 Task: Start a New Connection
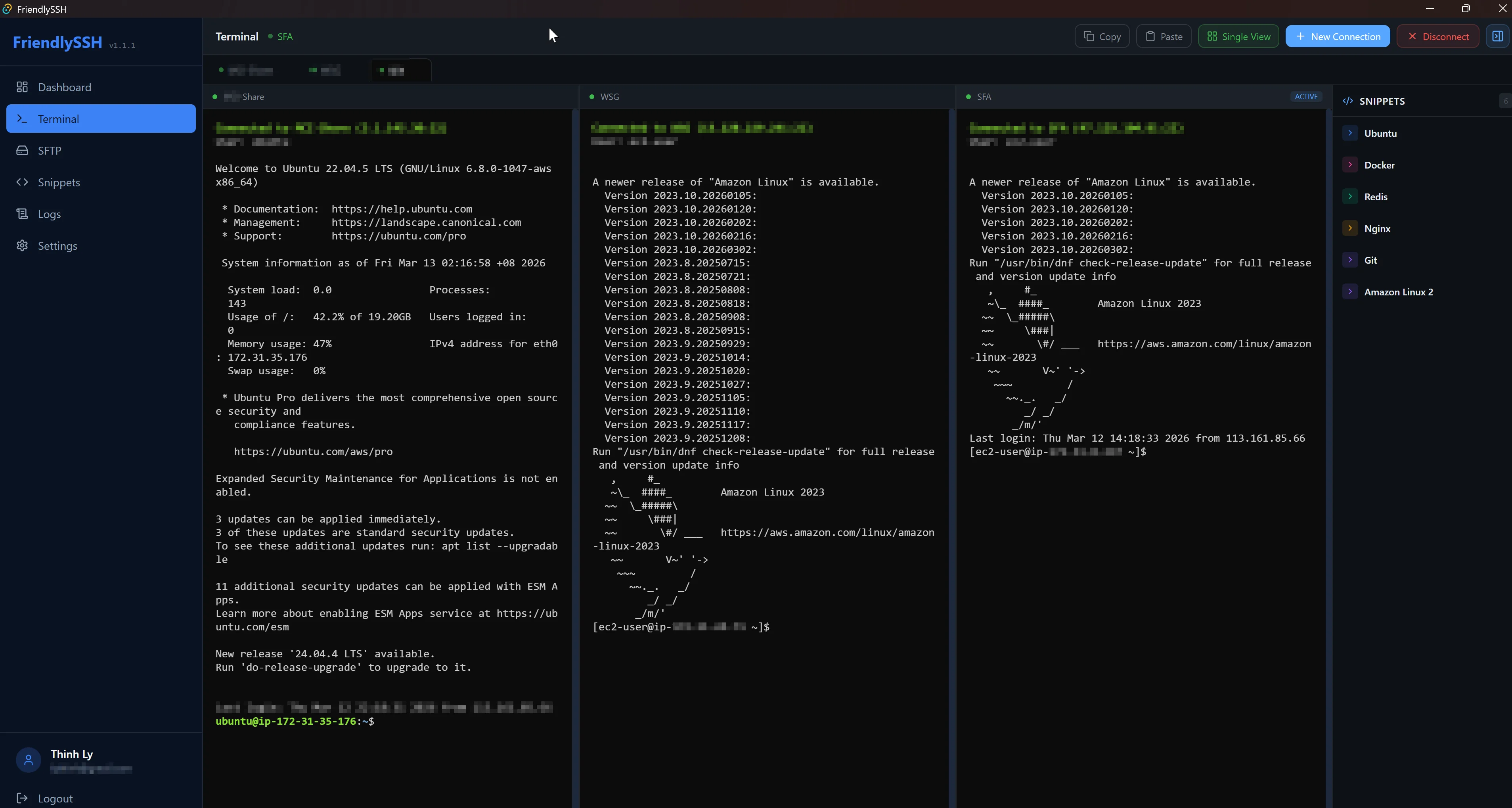[1338, 36]
